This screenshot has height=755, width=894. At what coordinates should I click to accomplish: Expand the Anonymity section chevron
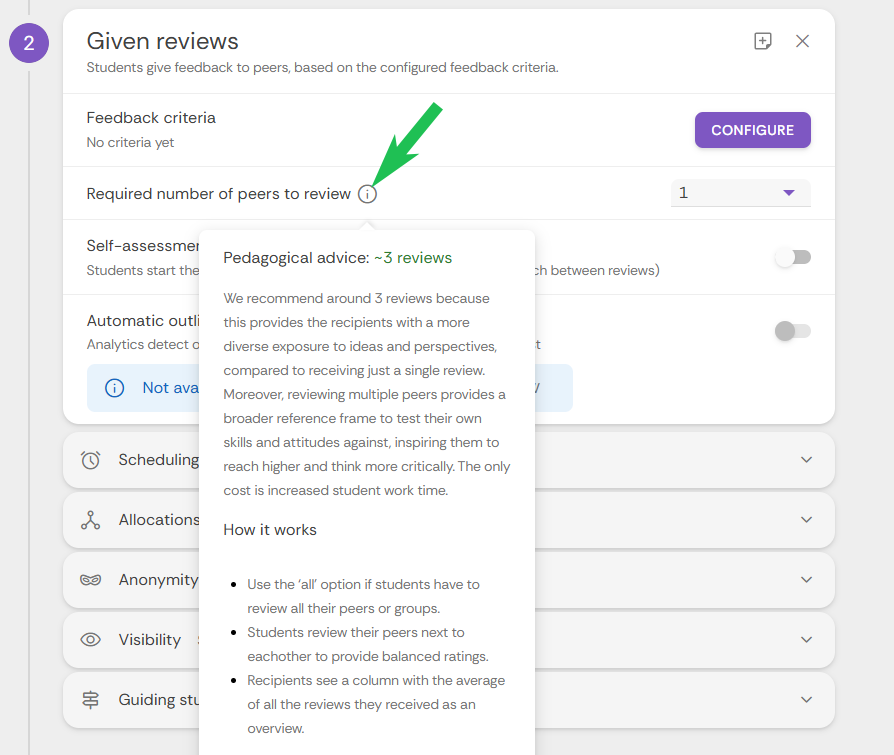(806, 580)
